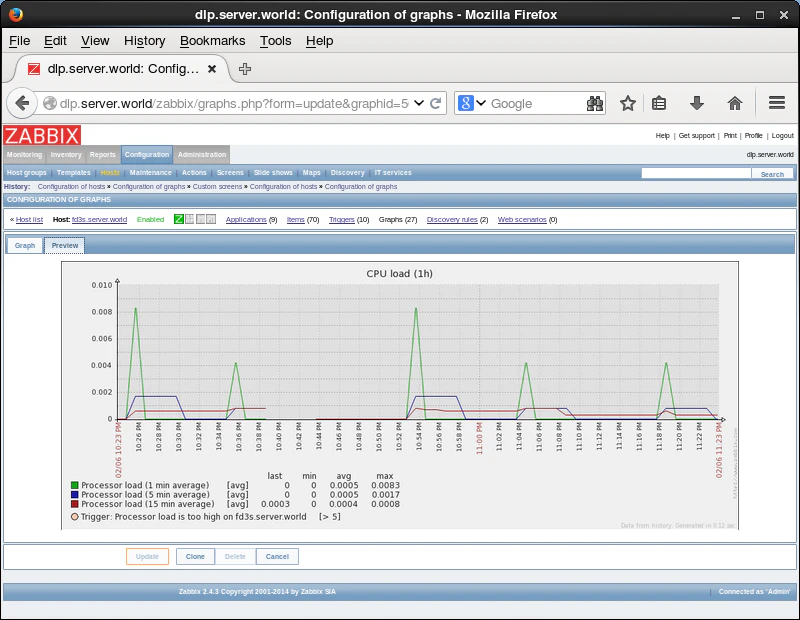The height and width of the screenshot is (620, 800).
Task: Open the Host list link
Action: [x=29, y=219]
